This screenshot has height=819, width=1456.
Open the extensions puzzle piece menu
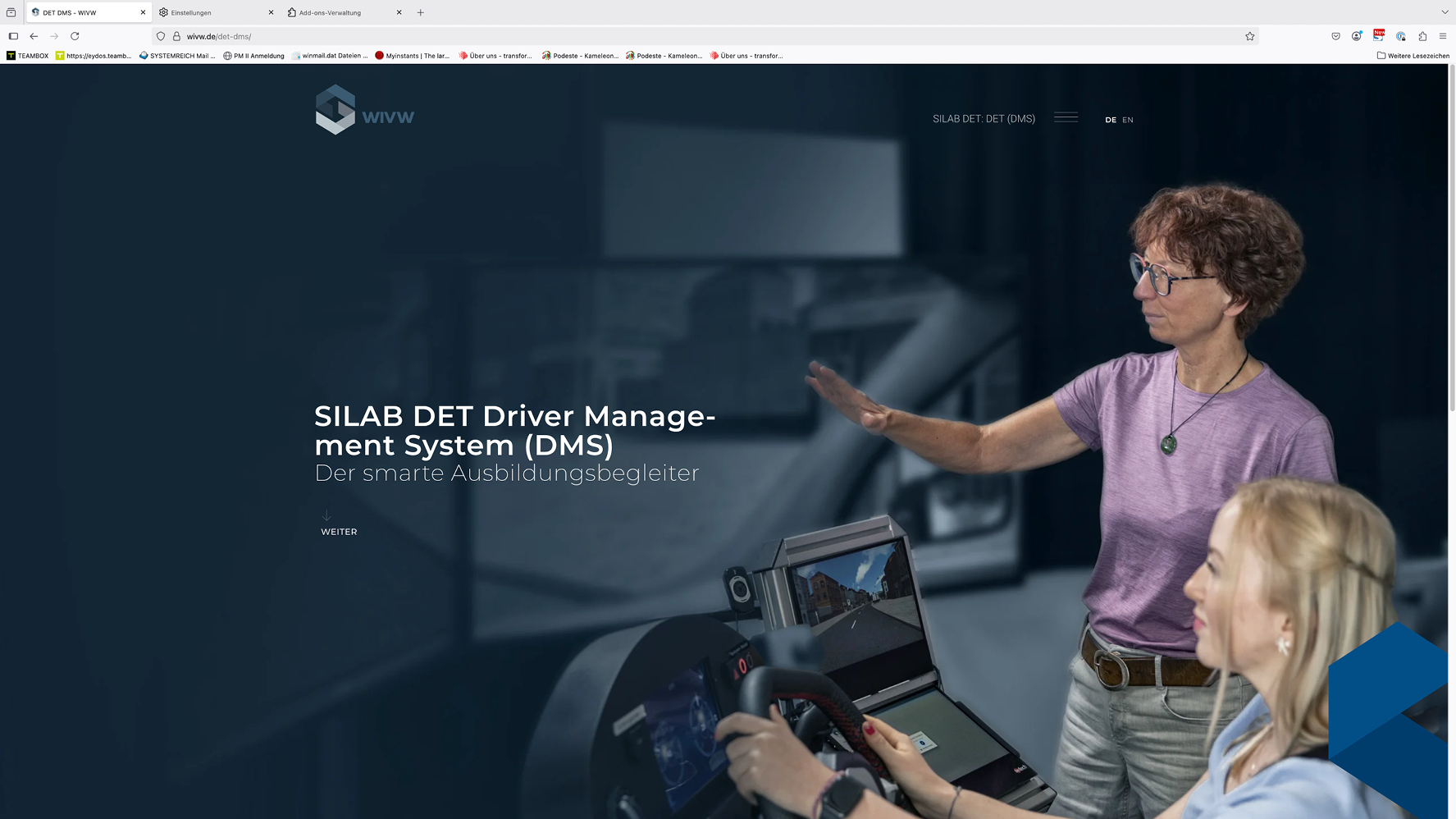[x=1422, y=36]
